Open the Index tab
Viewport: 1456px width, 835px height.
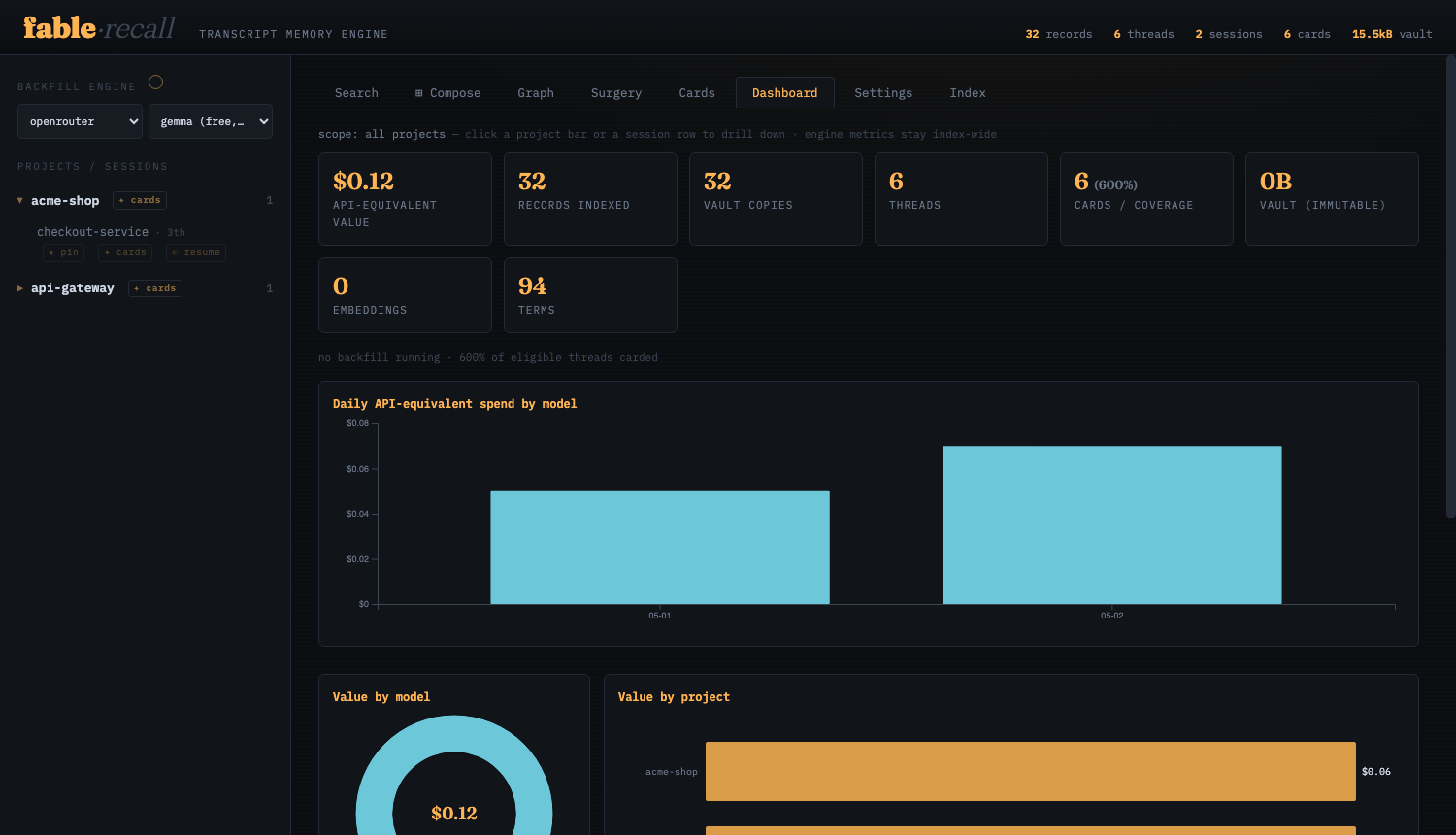(x=968, y=93)
